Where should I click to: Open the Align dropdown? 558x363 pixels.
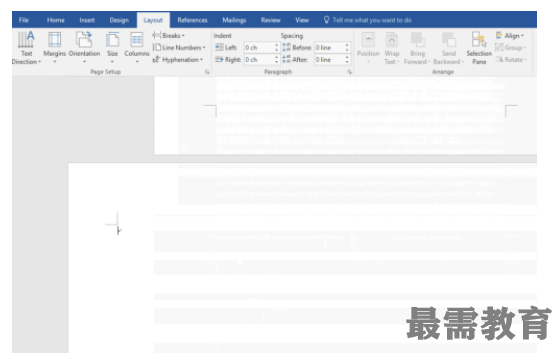pyautogui.click(x=510, y=36)
